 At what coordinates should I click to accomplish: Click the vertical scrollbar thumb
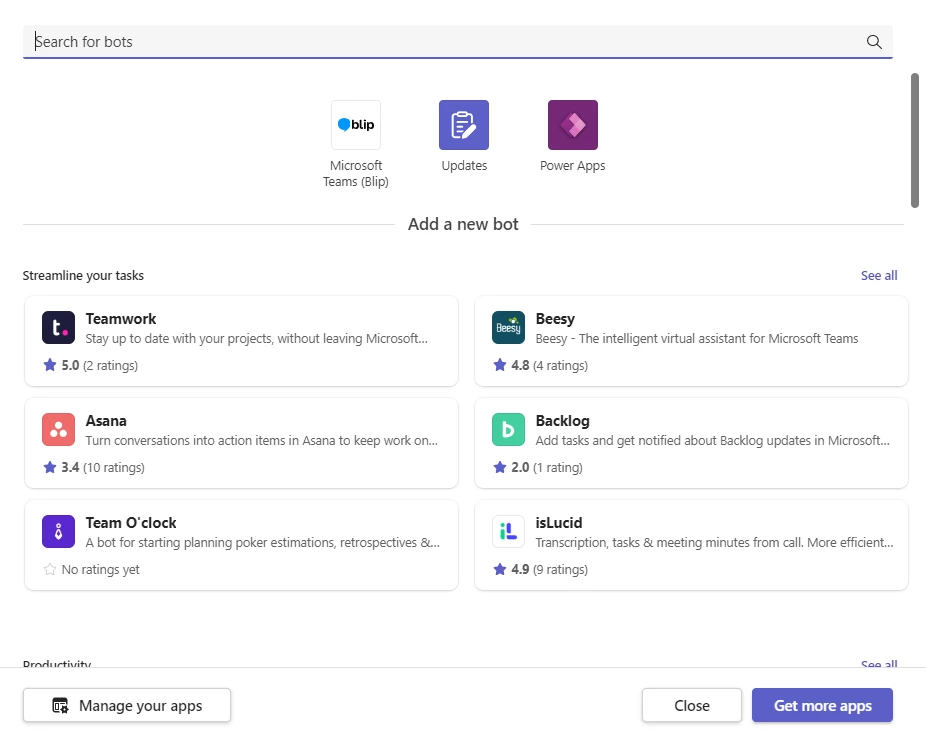(x=915, y=141)
